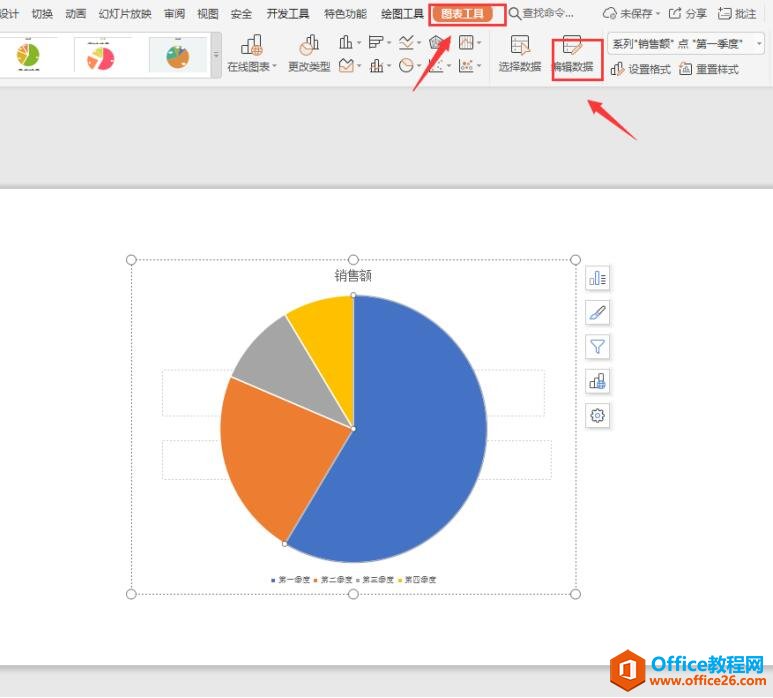The height and width of the screenshot is (698, 773).
Task: Open the 未保存 cloud save dropdown
Action: coord(634,14)
